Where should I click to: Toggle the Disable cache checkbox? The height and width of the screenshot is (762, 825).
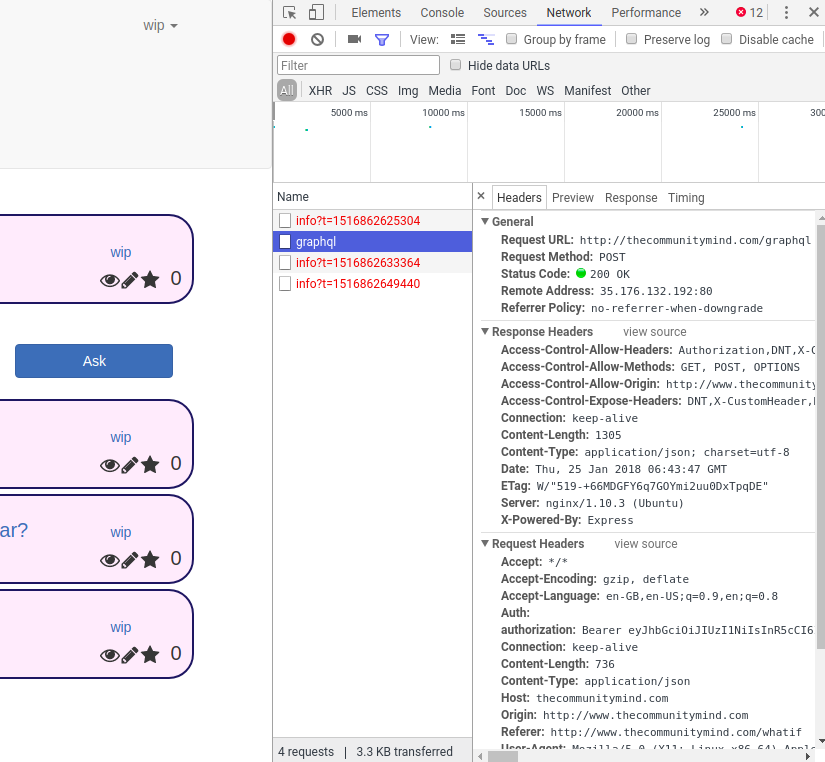click(727, 39)
